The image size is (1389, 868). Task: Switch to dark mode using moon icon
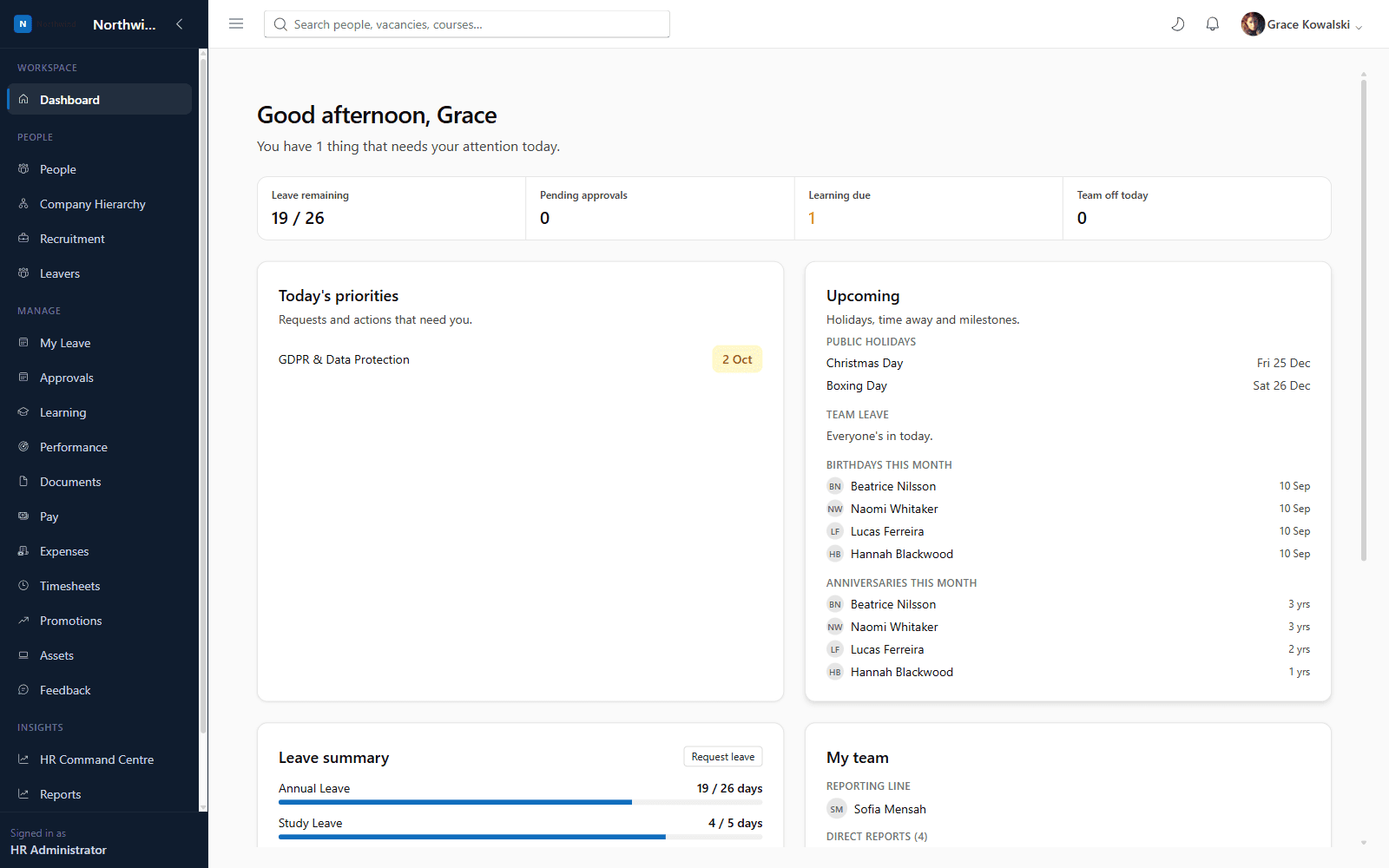[1178, 24]
